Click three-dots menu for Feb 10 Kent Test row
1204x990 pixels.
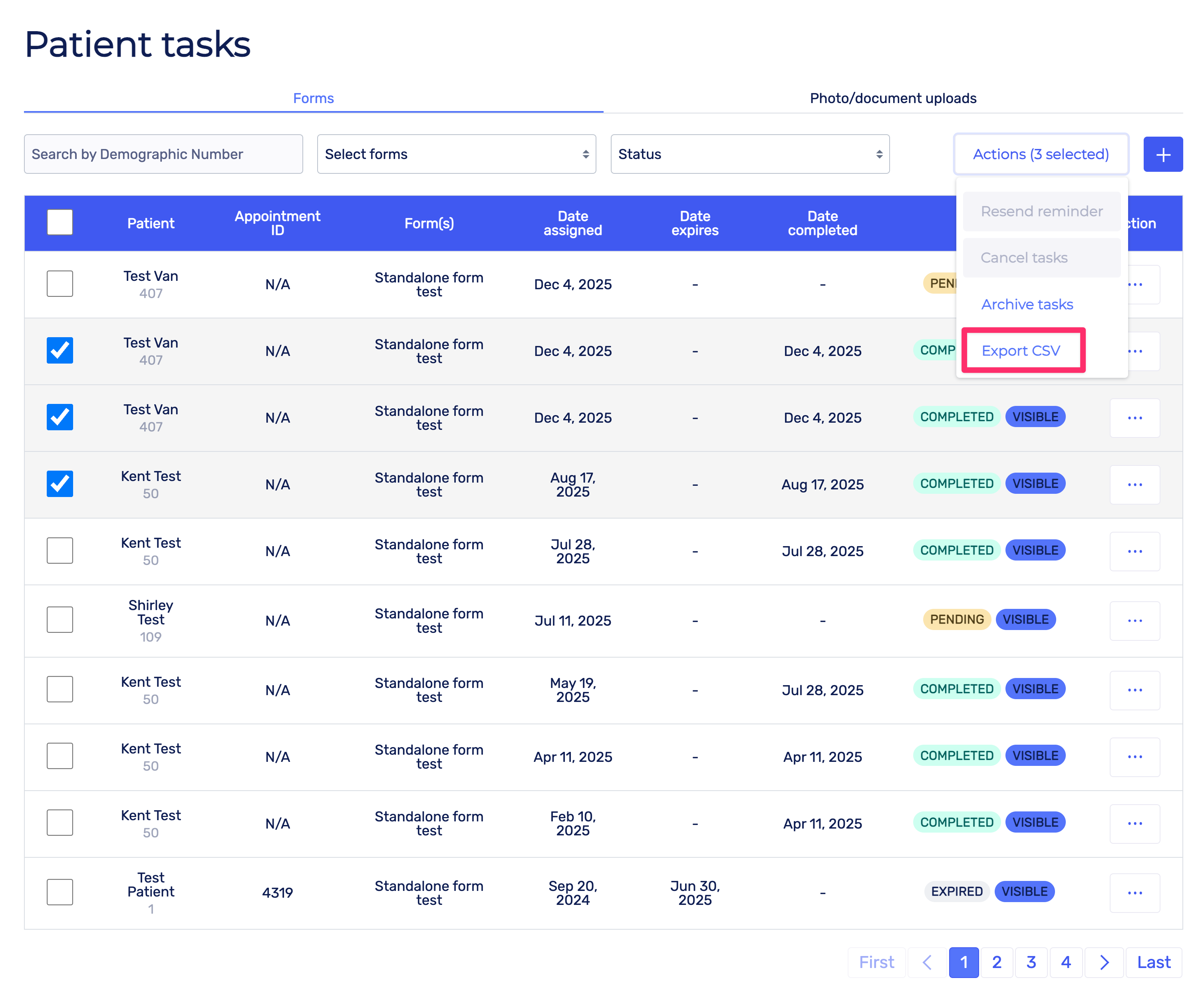[1134, 823]
